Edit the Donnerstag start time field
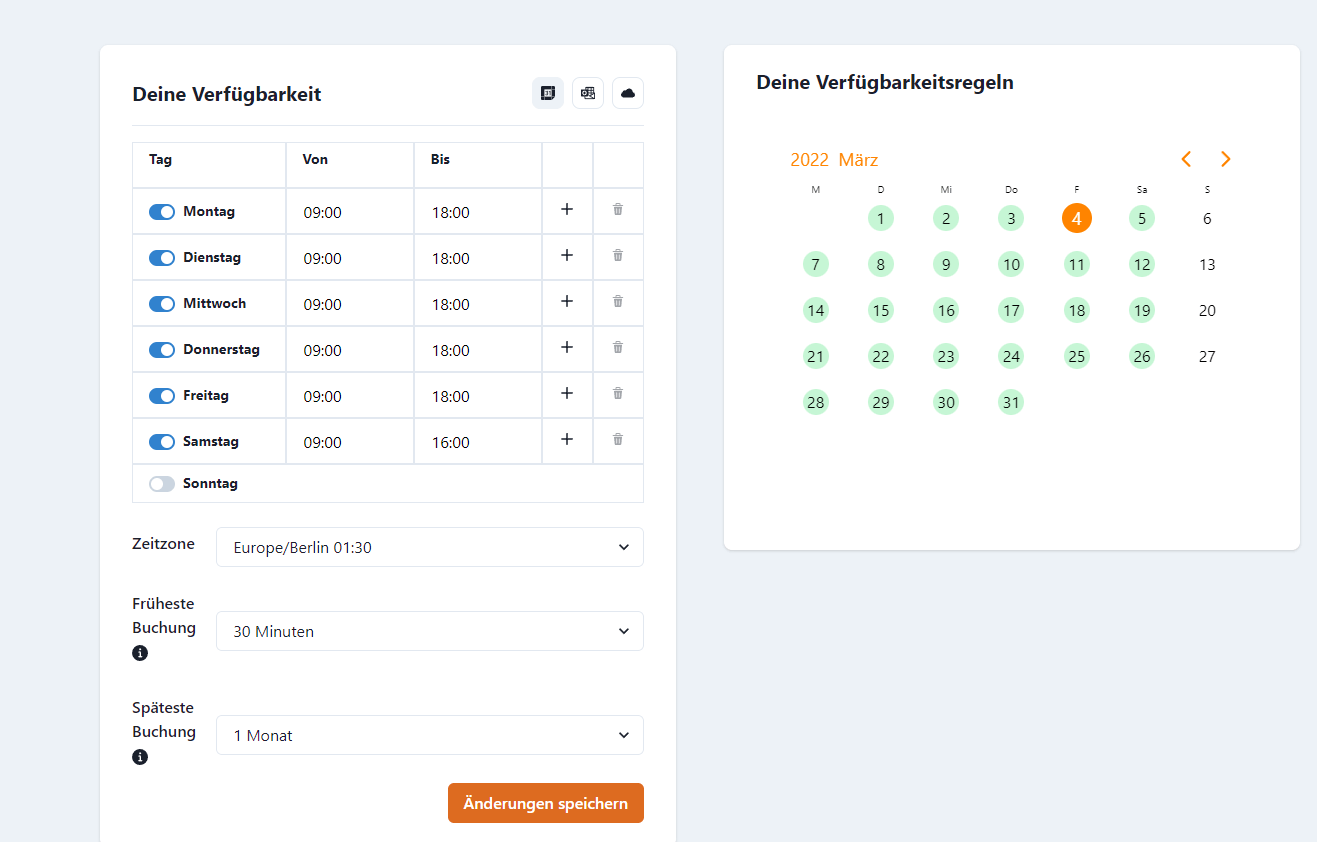Viewport: 1317px width, 842px height. 350,350
